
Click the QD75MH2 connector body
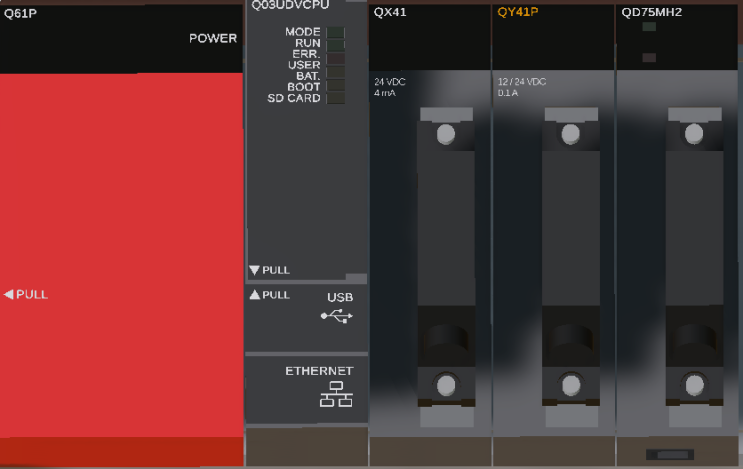694,227
